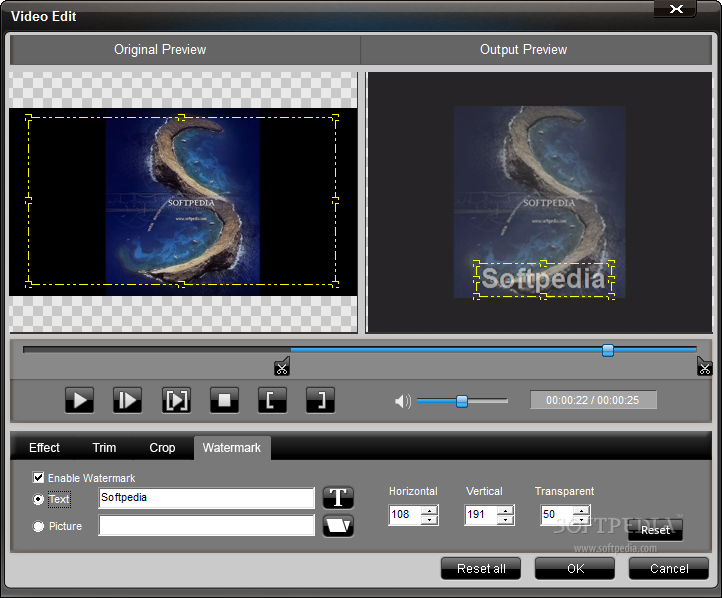Decrease the Horizontal value
This screenshot has height=598, width=722.
(430, 520)
